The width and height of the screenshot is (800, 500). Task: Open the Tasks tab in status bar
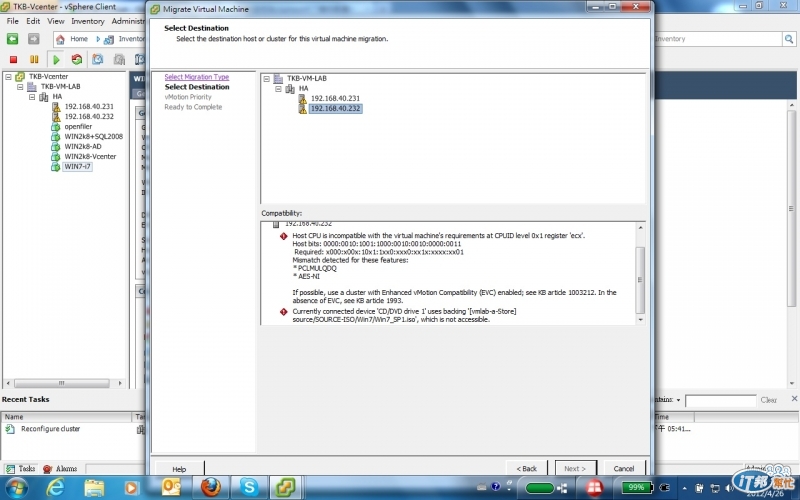(21, 468)
